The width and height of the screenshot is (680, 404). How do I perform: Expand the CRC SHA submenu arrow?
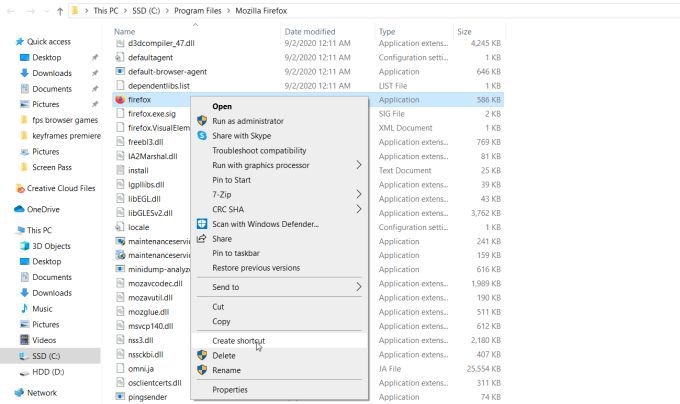[359, 209]
